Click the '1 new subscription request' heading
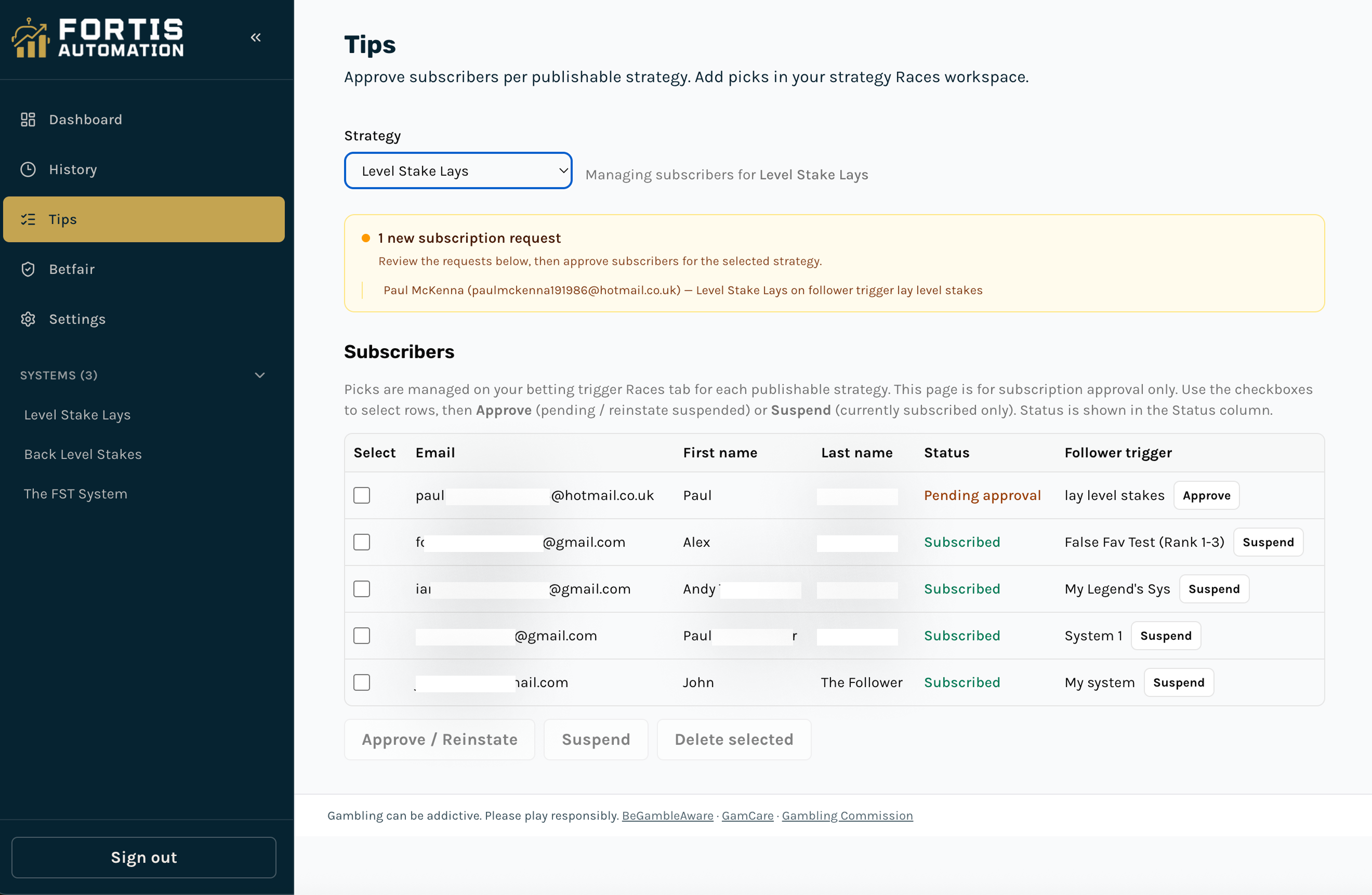 [x=469, y=238]
